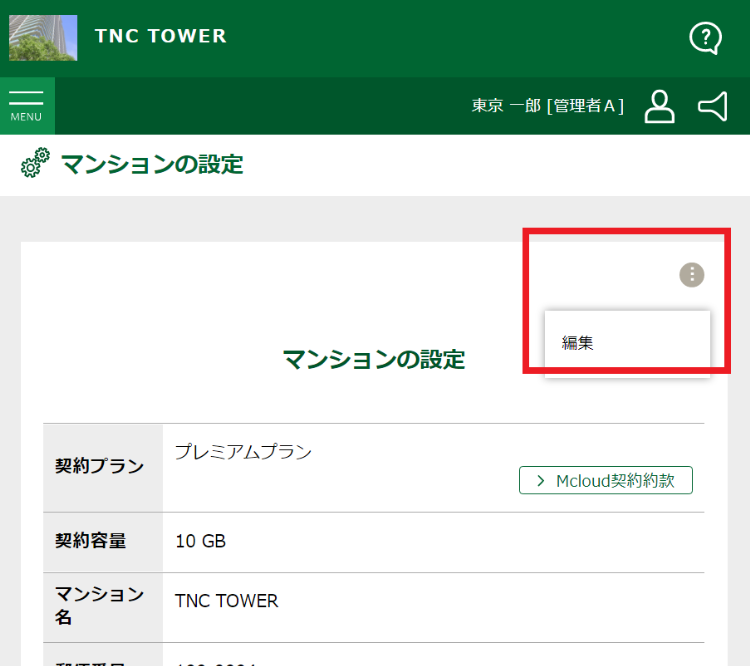Select the マンション名 row label

[x=99, y=606]
